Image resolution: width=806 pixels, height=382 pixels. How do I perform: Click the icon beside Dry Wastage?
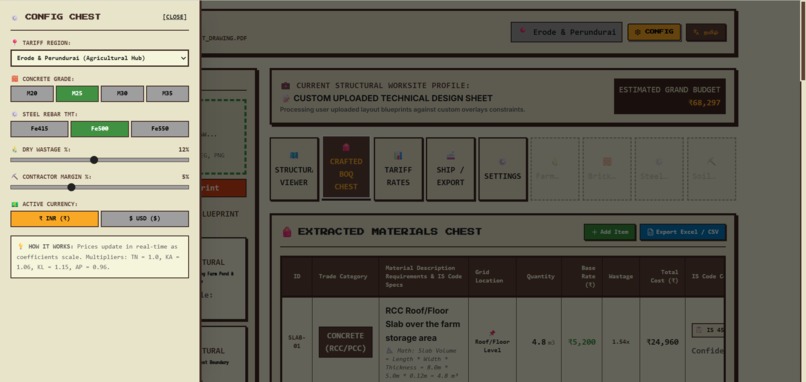pyautogui.click(x=14, y=150)
